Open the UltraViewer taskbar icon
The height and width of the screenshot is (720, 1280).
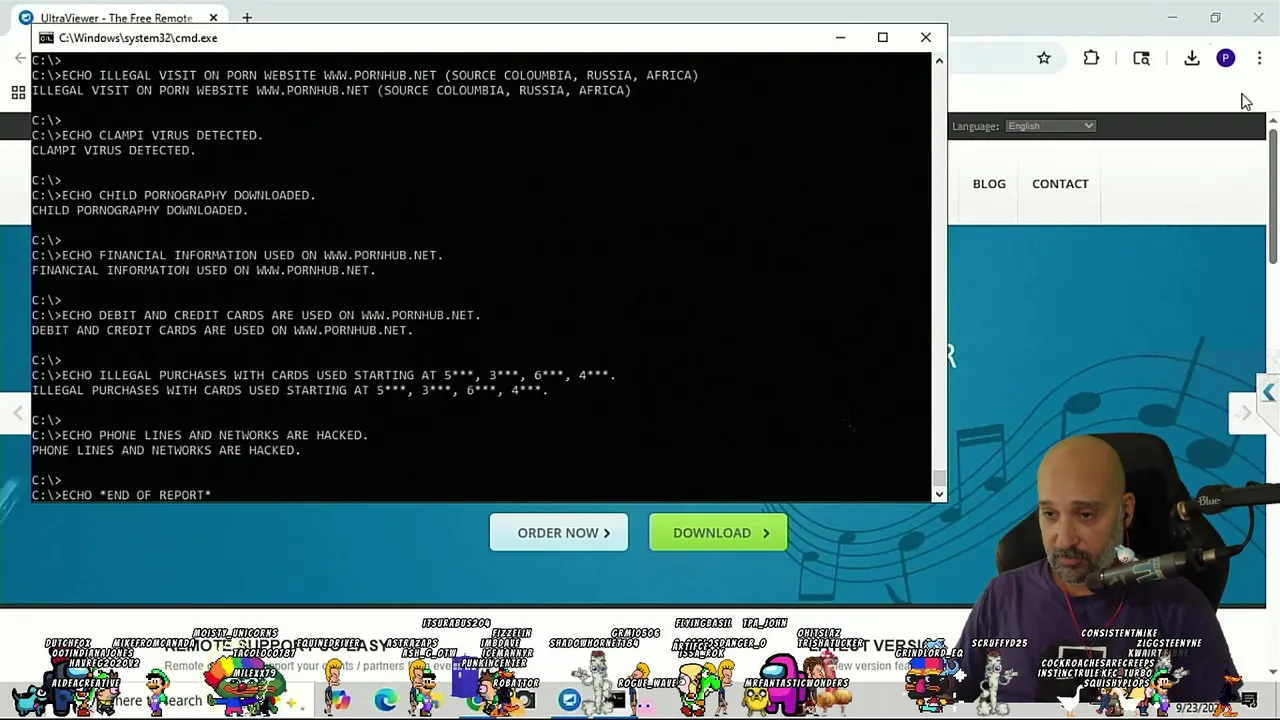[x=569, y=700]
